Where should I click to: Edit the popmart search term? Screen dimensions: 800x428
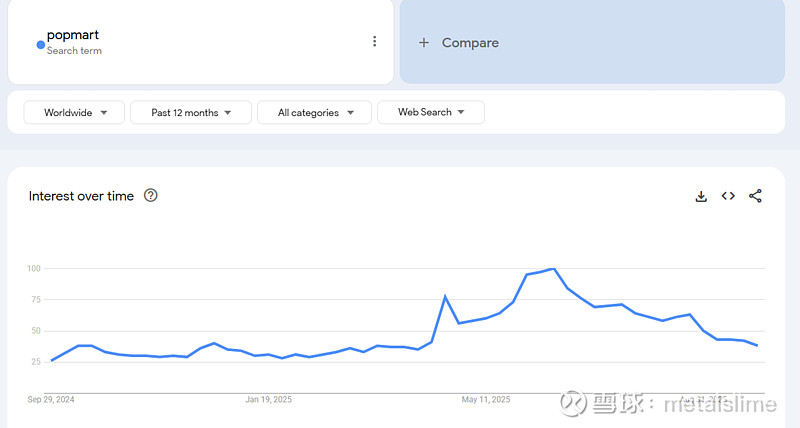click(x=73, y=35)
